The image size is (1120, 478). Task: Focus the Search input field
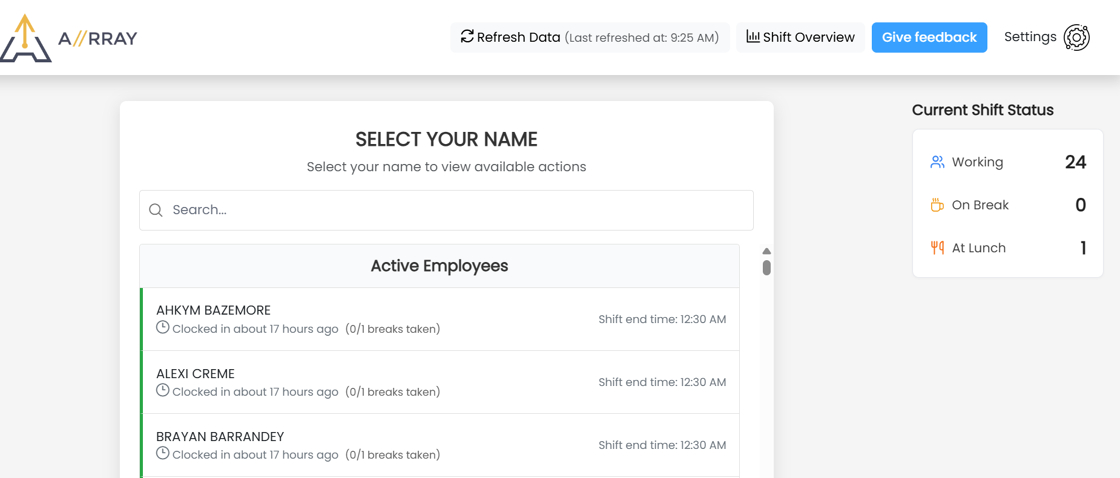point(446,210)
